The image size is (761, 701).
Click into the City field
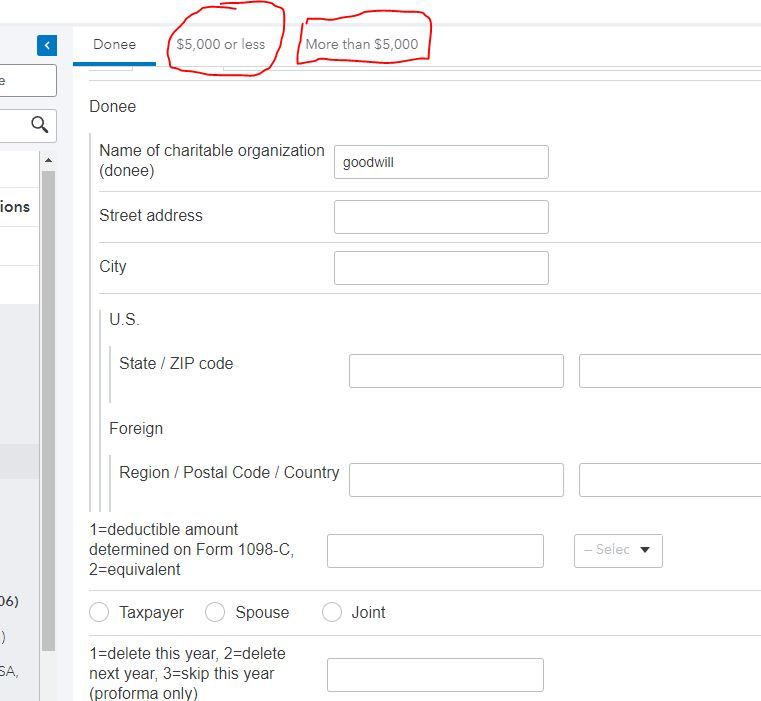click(441, 268)
